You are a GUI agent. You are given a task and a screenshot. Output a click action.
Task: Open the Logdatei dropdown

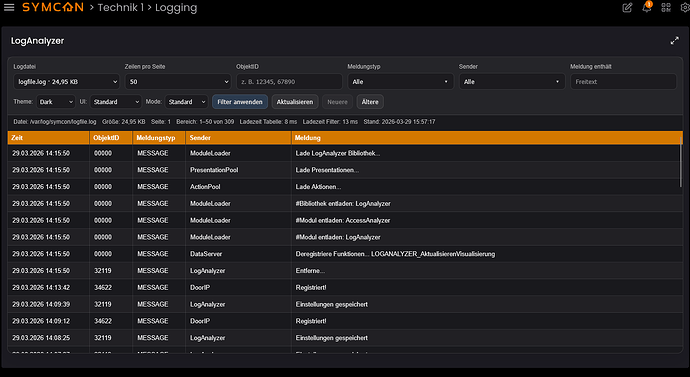click(66, 82)
